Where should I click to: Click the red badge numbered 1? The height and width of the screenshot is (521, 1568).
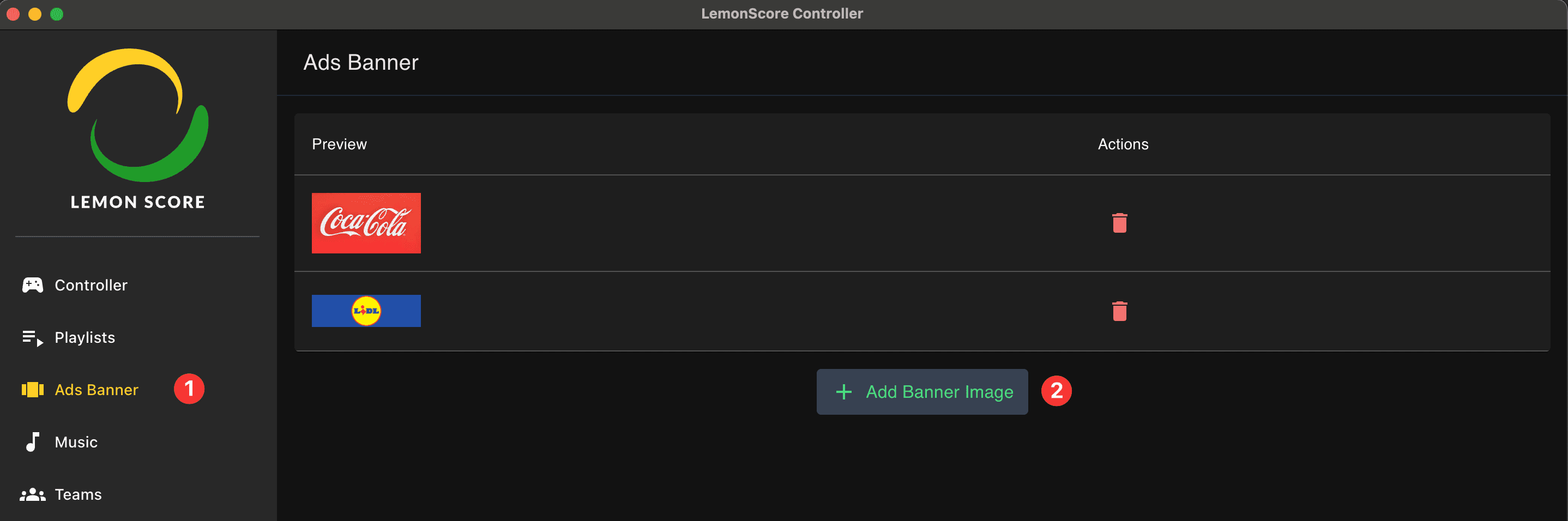point(189,389)
